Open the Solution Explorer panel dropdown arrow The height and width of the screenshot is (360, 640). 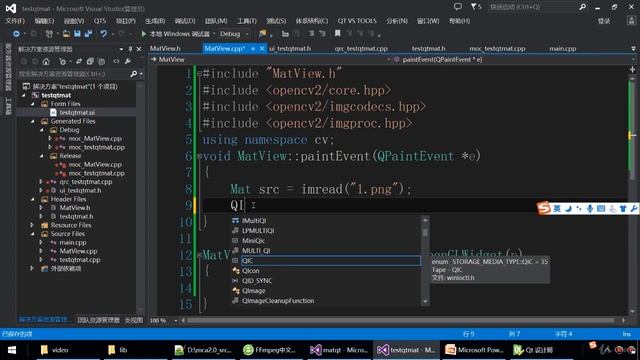click(x=121, y=49)
